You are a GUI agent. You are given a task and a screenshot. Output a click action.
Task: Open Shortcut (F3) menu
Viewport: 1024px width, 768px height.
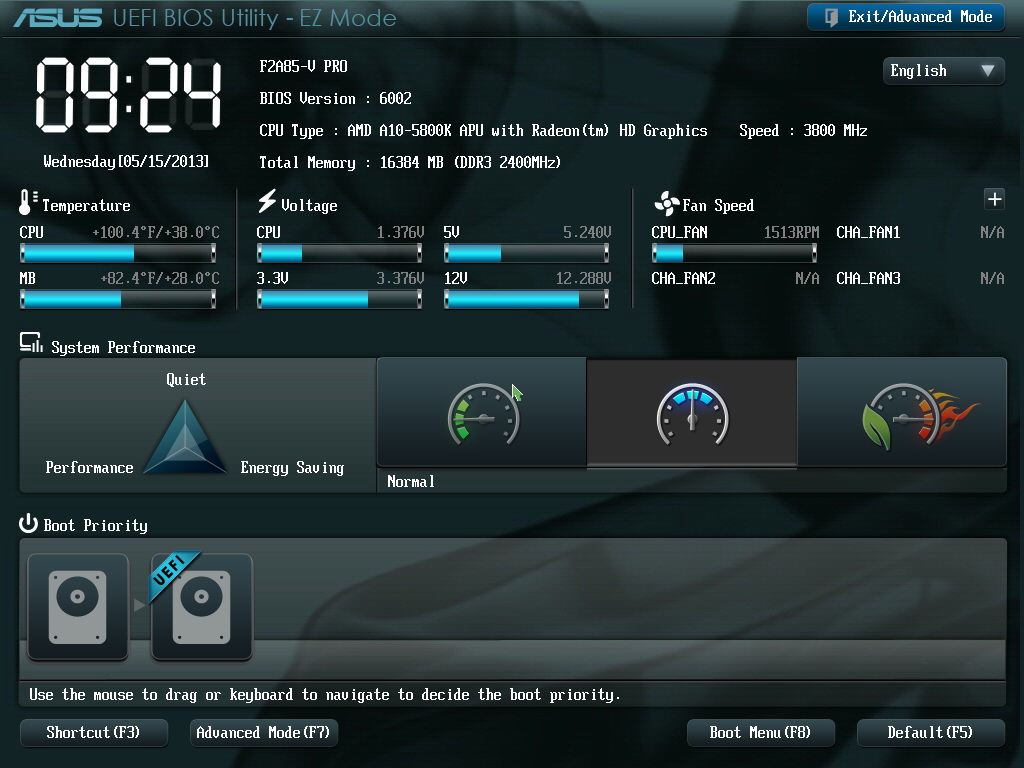[93, 733]
